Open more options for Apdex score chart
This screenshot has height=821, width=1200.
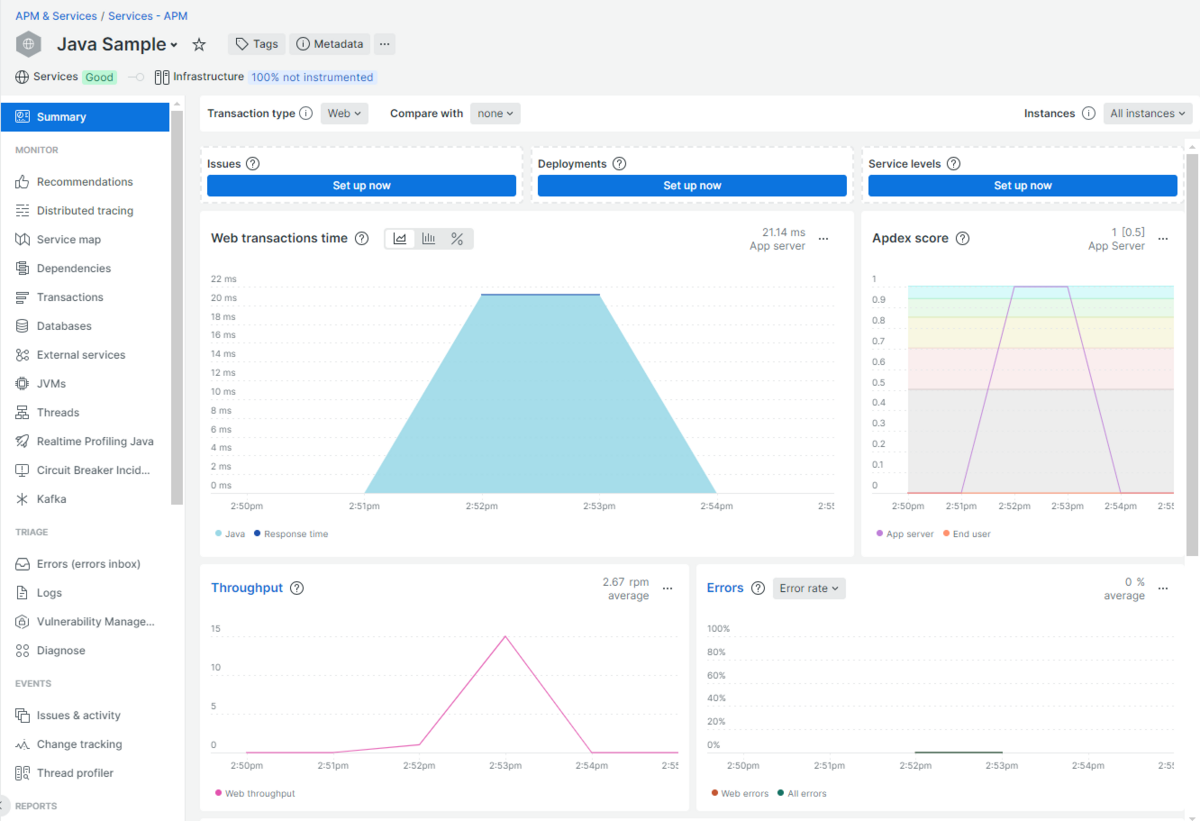coord(1163,239)
